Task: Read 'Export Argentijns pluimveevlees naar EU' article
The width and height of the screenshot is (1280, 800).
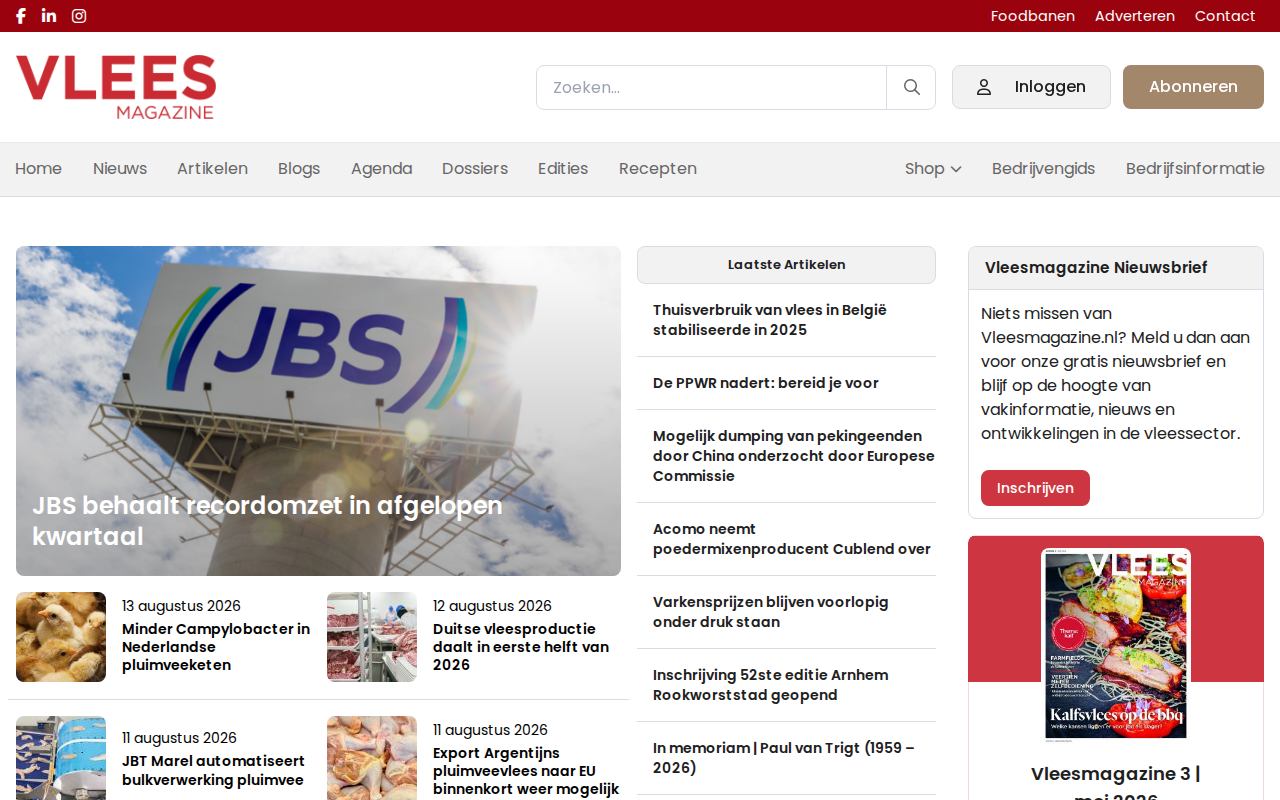Action: click(x=526, y=771)
